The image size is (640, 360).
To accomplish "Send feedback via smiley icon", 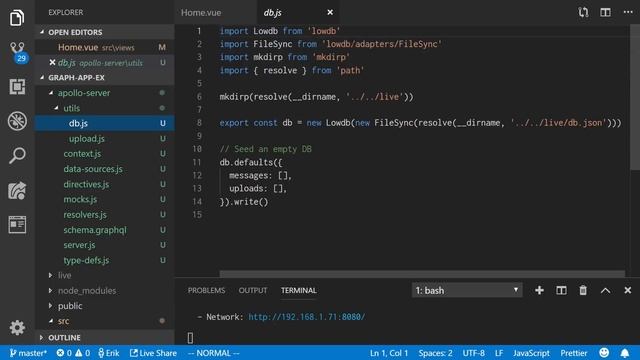I will click(604, 353).
